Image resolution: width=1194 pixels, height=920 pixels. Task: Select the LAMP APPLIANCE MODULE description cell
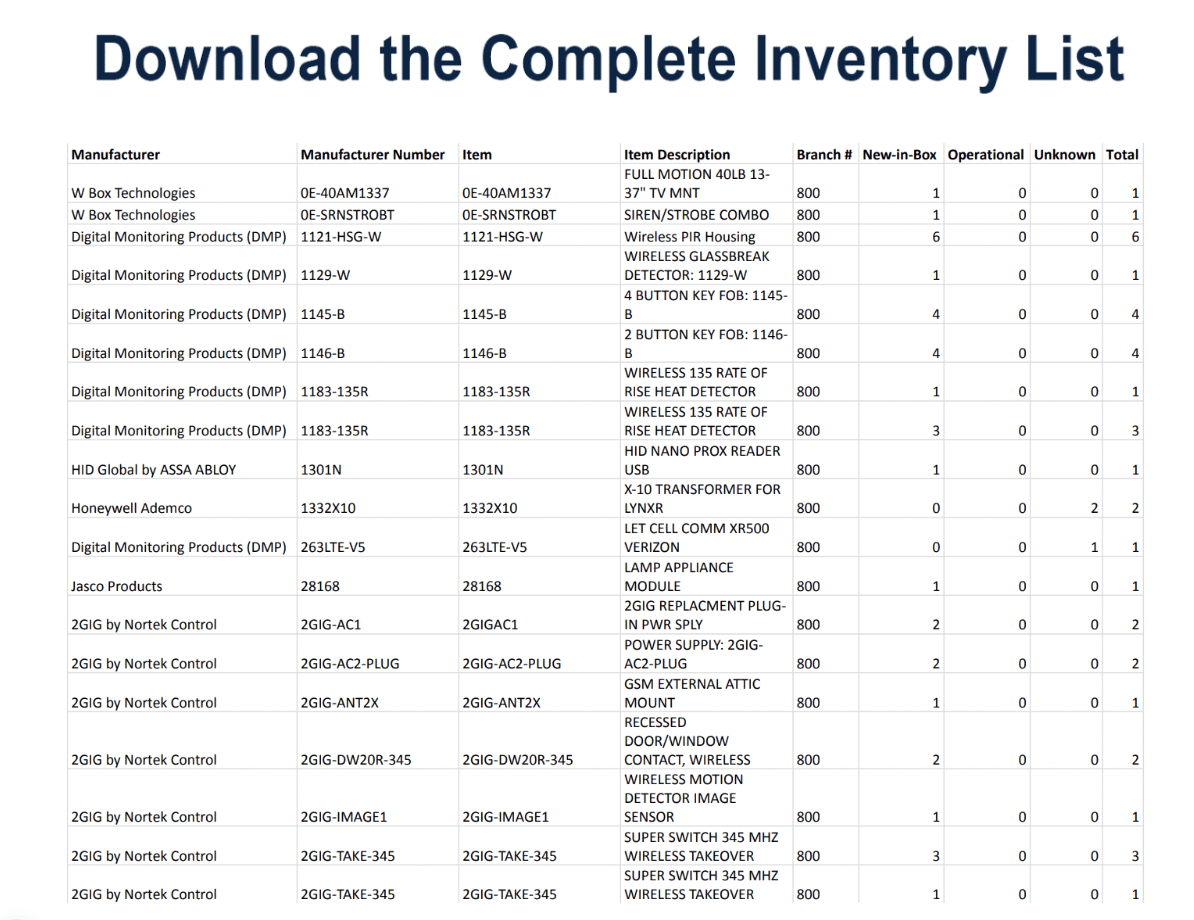[x=678, y=577]
